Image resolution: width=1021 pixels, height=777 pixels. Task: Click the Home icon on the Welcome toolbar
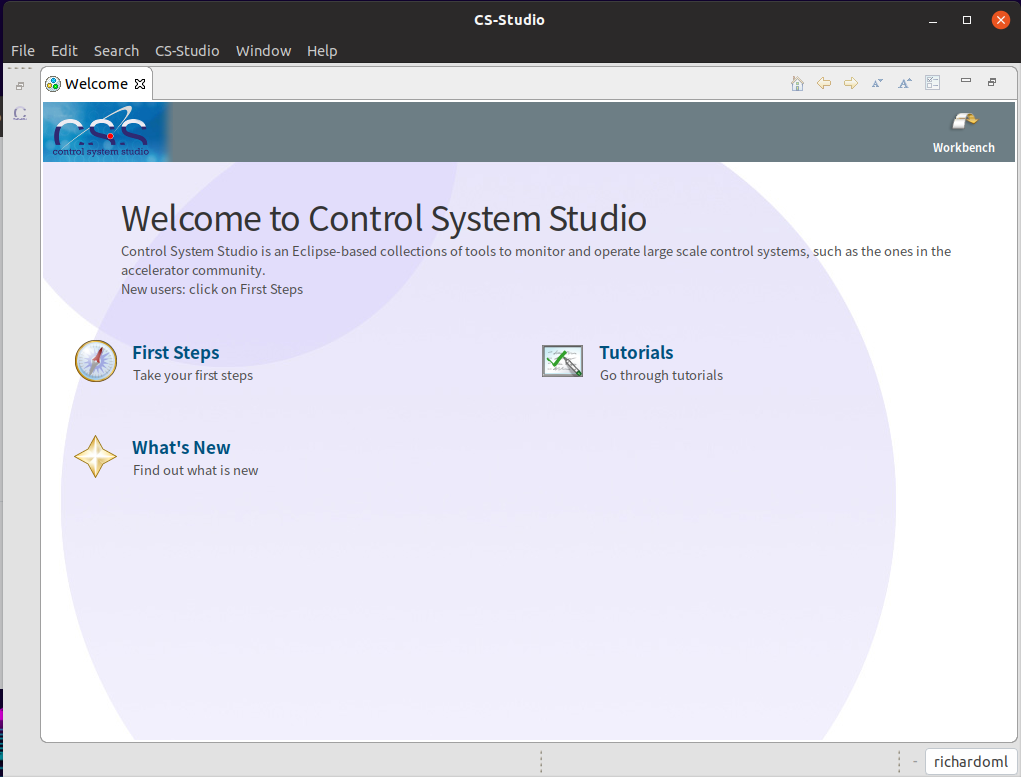pos(797,83)
